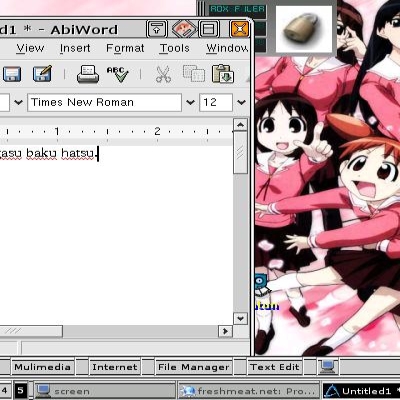Viewport: 400px width, 400px height.
Task: Switch to the screen taskbar window
Action: (105, 391)
